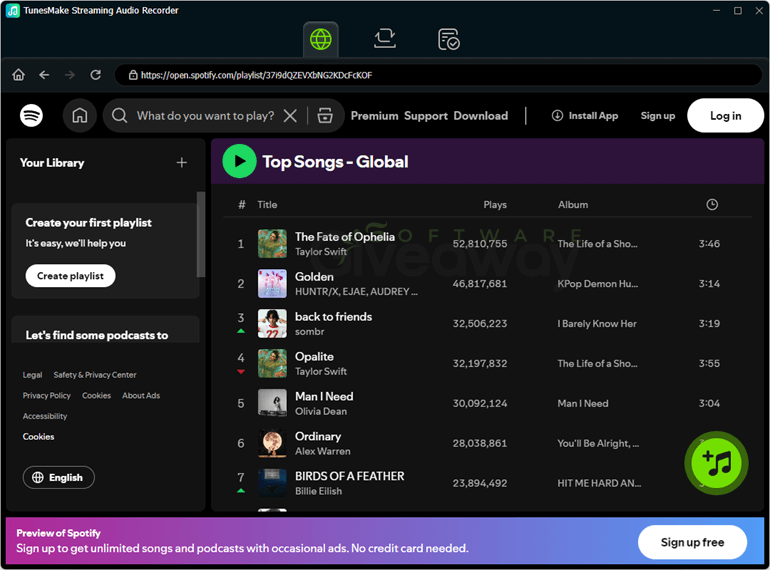Click the Create playlist button
The image size is (770, 570).
click(x=70, y=276)
